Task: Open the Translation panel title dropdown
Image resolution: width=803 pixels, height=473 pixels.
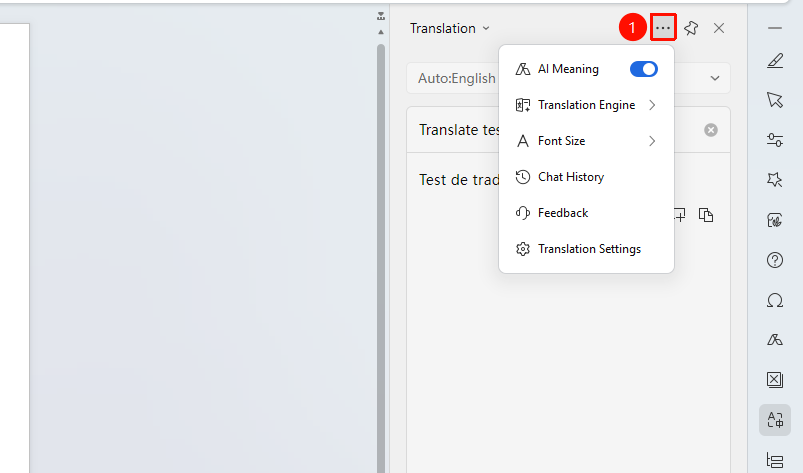Action: pos(450,28)
